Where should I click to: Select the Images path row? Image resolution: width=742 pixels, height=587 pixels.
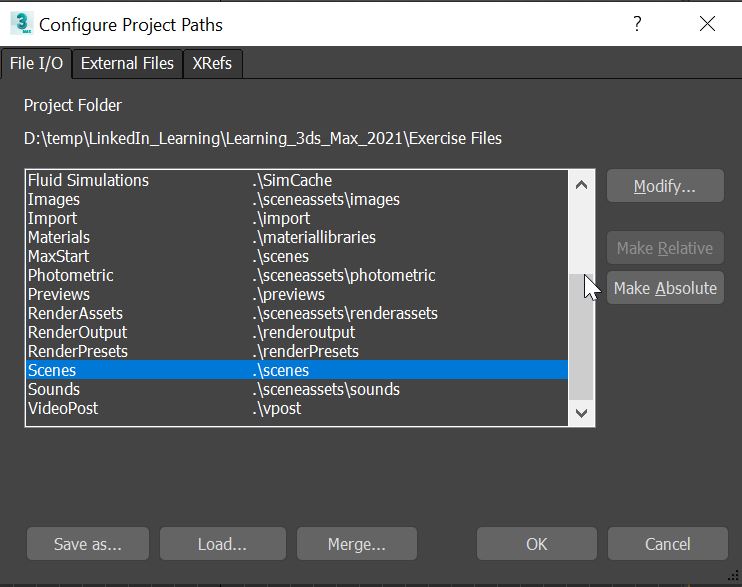[297, 199]
